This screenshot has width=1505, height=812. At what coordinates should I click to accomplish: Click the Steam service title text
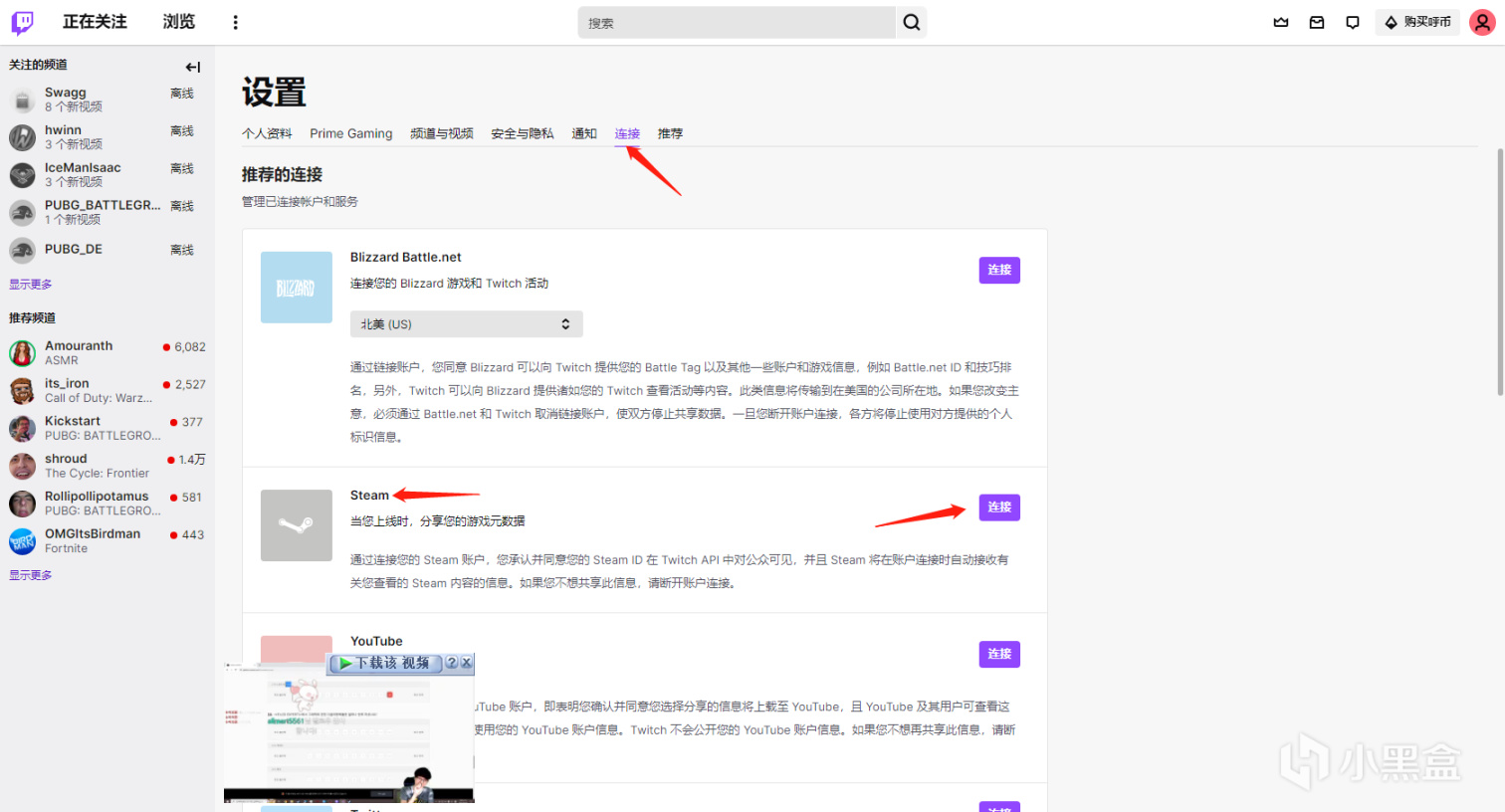tap(369, 496)
